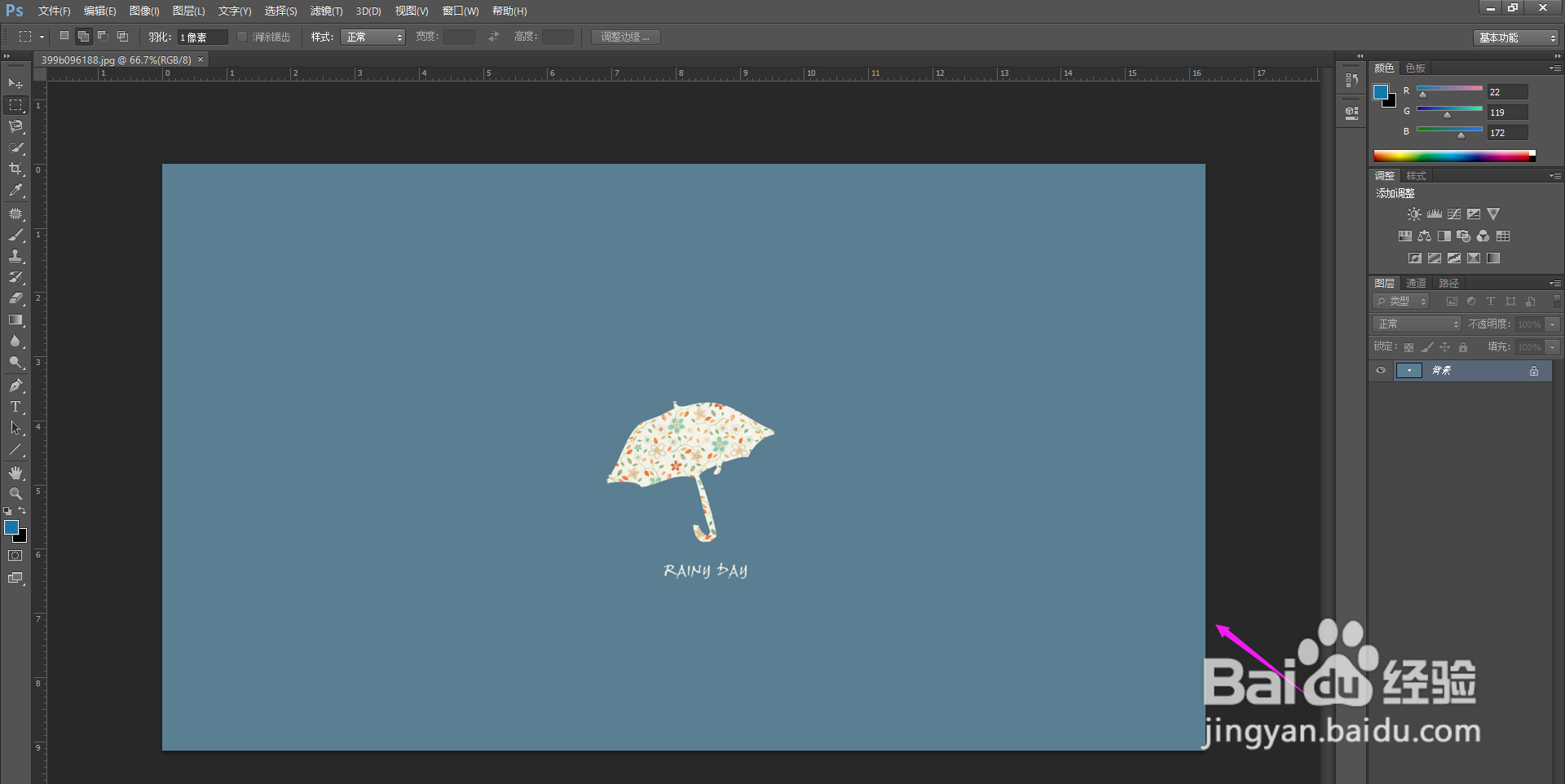Viewport: 1565px width, 784px height.
Task: Select the Crop tool
Action: tap(15, 169)
